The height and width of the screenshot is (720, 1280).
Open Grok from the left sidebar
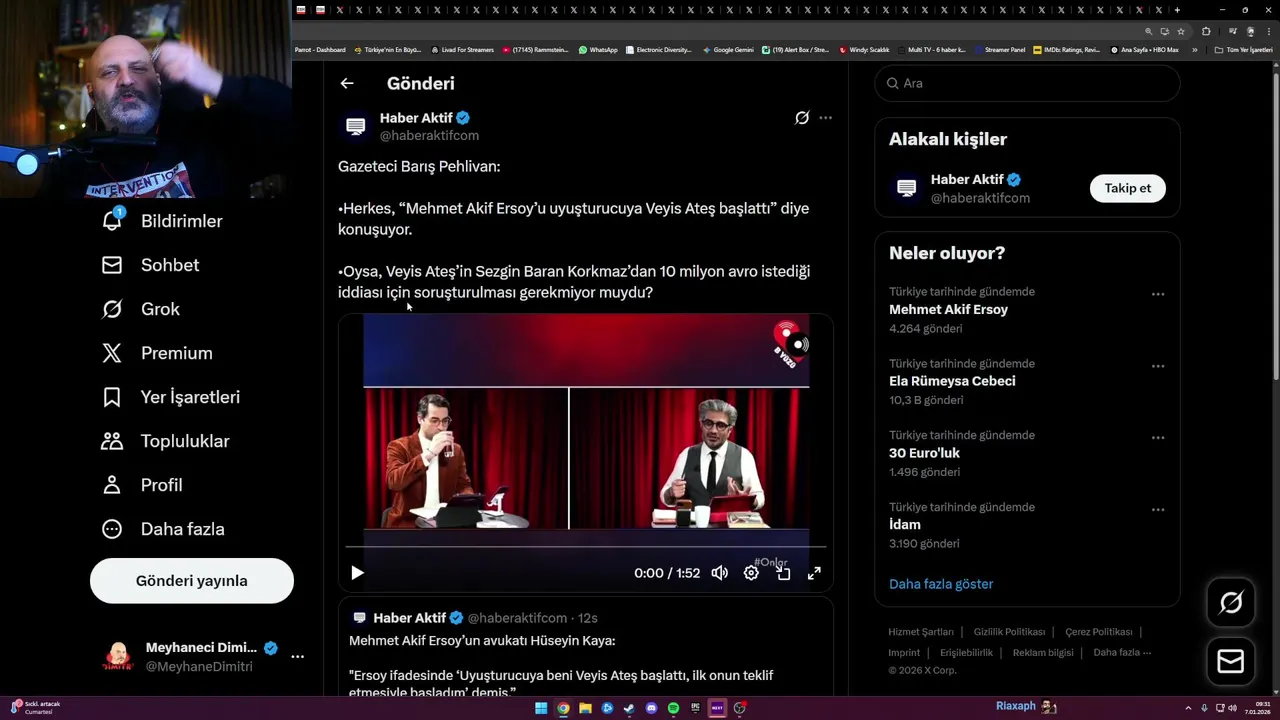[x=141, y=309]
